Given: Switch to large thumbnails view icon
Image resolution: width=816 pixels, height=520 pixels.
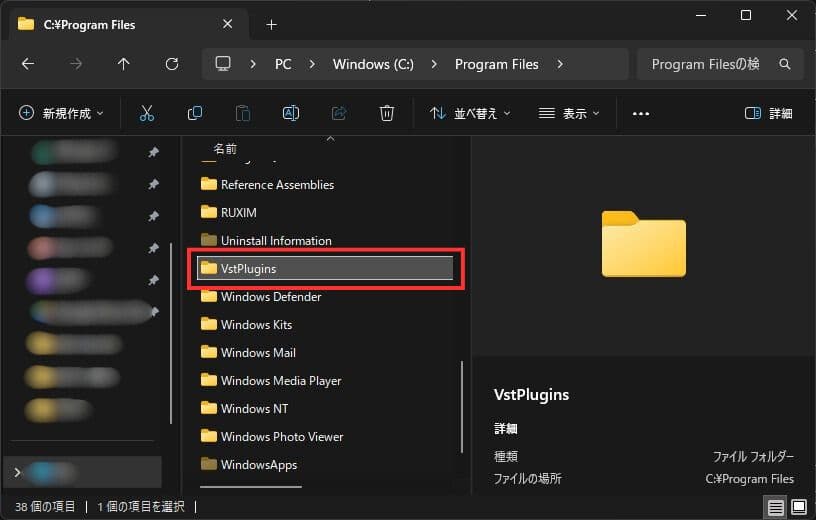Looking at the screenshot, I should click(x=798, y=507).
